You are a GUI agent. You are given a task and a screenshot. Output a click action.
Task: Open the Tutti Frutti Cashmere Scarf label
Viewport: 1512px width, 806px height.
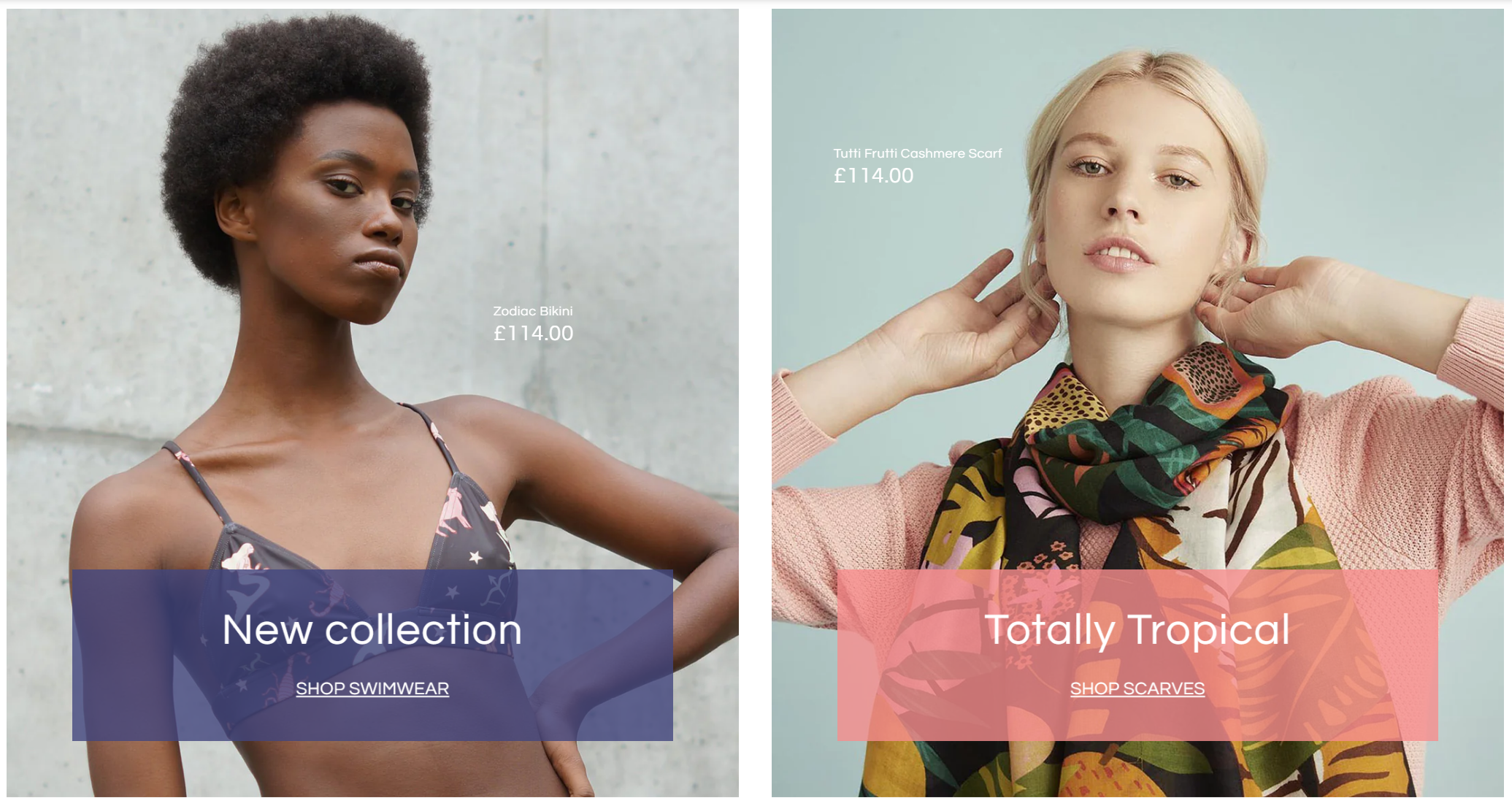[x=918, y=153]
